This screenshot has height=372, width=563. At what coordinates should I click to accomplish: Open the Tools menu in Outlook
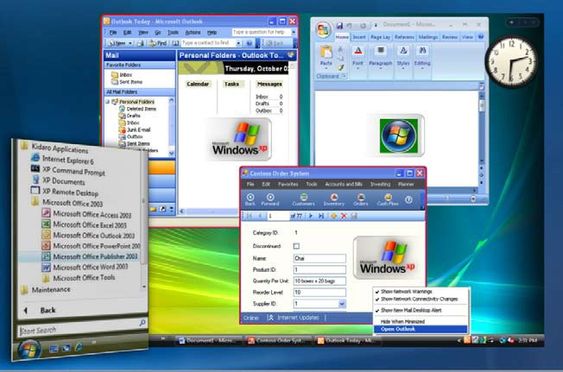click(173, 32)
